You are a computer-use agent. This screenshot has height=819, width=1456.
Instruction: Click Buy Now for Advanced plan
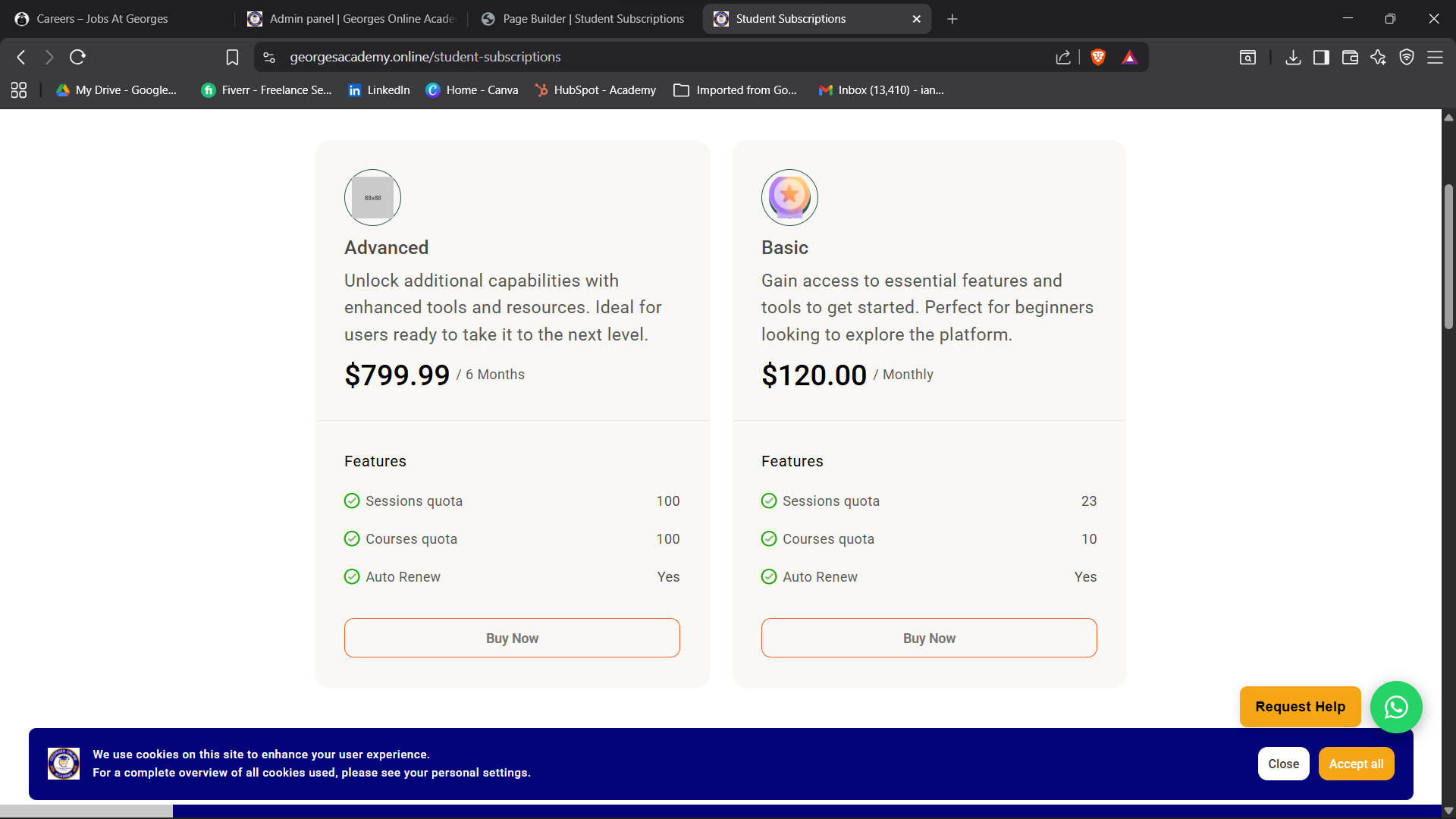click(x=512, y=638)
